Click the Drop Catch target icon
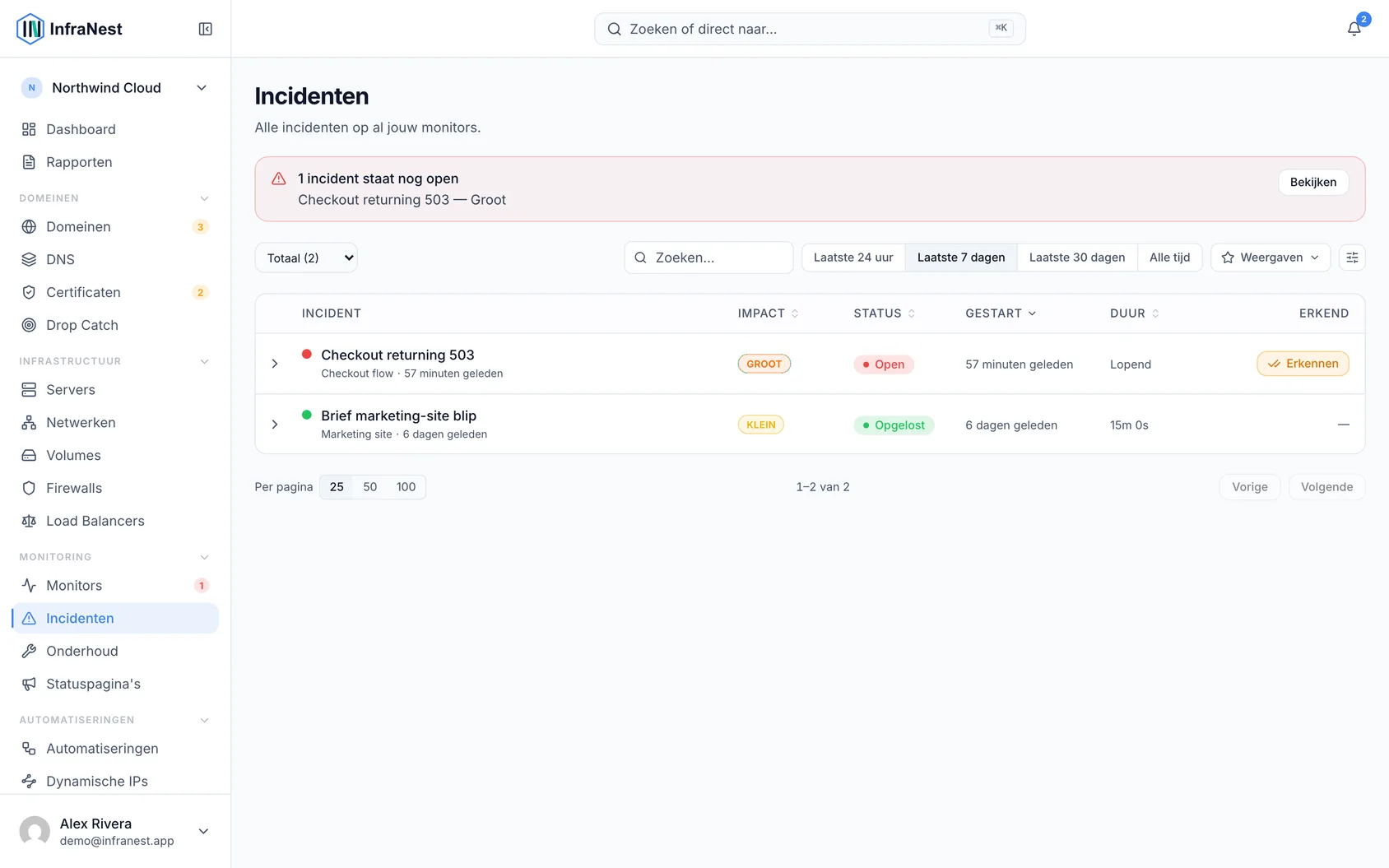This screenshot has width=1389, height=868. coord(29,325)
